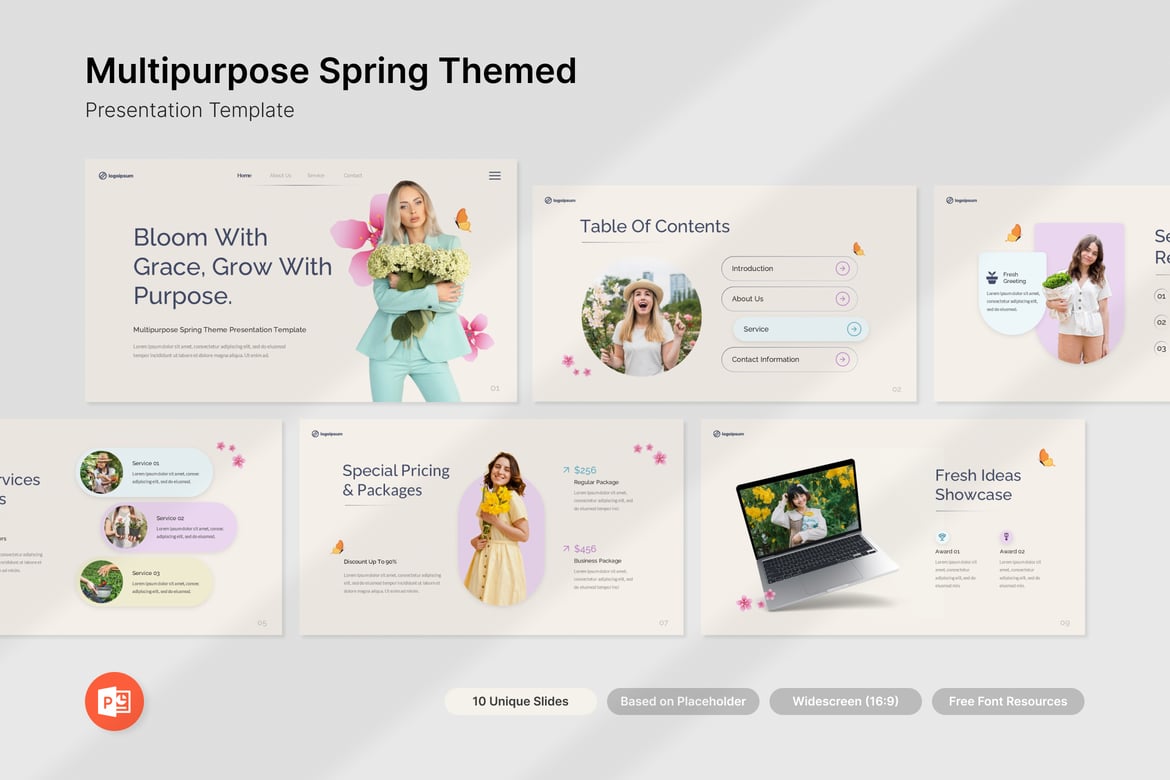
Task: Click the logoipsum logo on Table Of Contents slide
Action: (x=560, y=200)
